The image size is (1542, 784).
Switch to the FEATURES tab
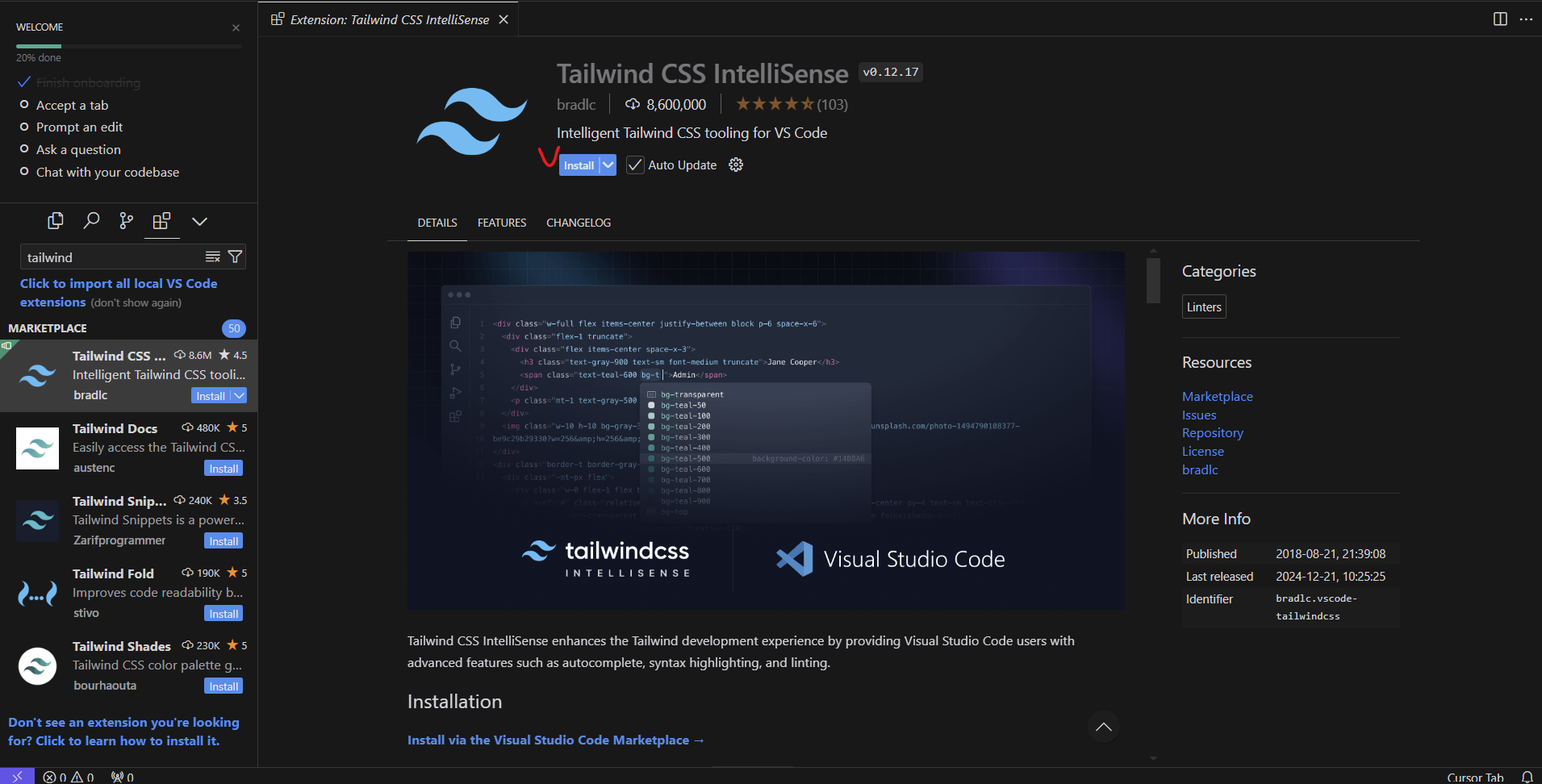502,223
